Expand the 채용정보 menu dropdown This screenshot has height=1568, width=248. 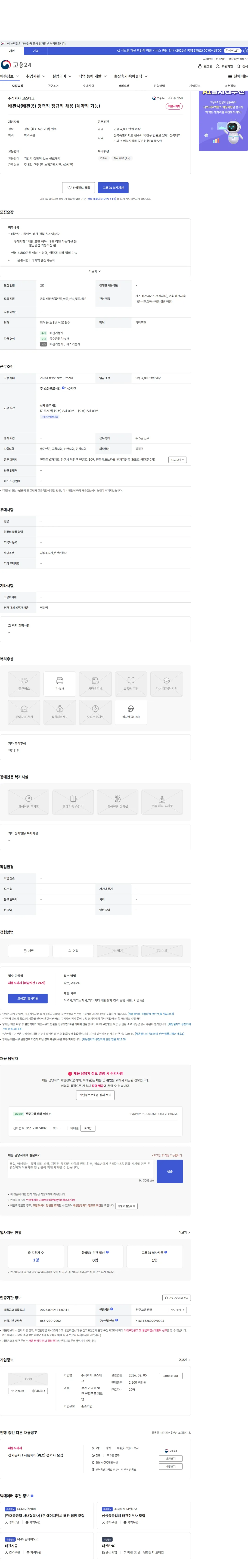[x=10, y=77]
